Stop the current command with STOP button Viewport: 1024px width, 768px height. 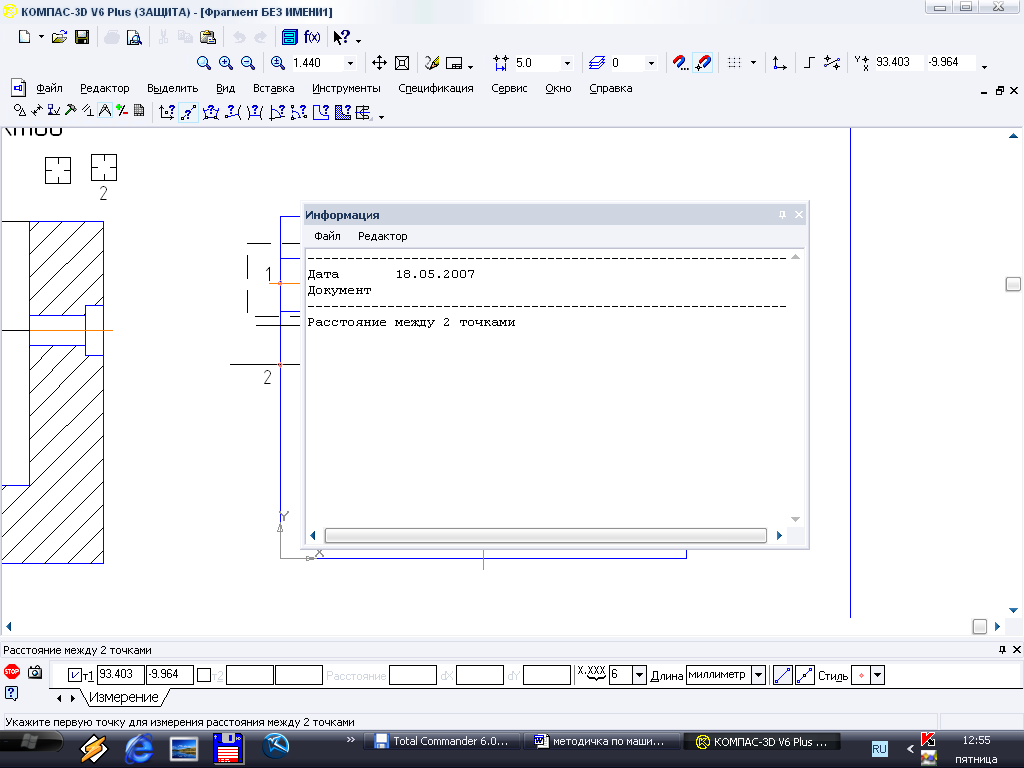click(x=12, y=671)
